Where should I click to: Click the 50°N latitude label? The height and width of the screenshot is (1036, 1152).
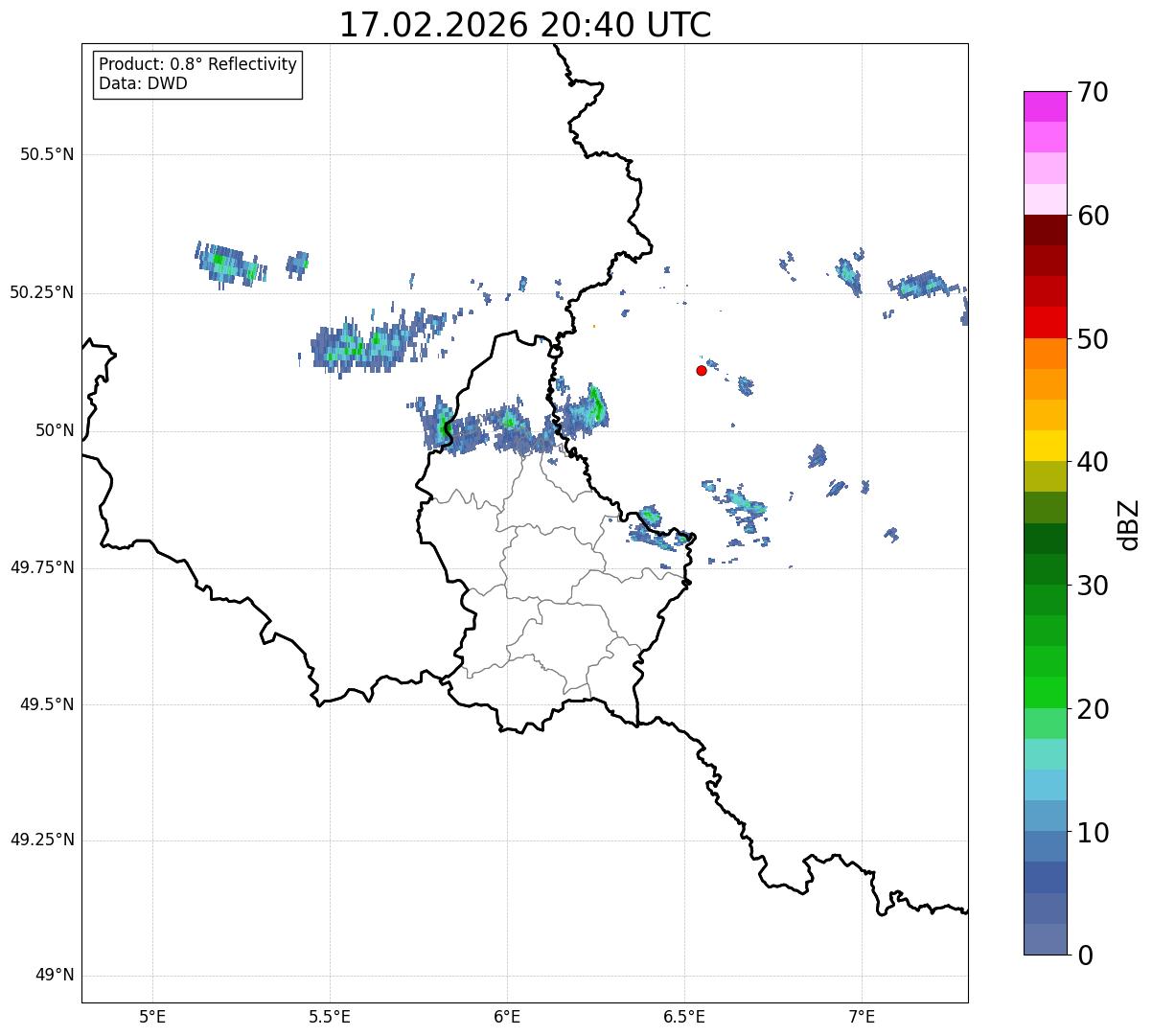point(55,430)
